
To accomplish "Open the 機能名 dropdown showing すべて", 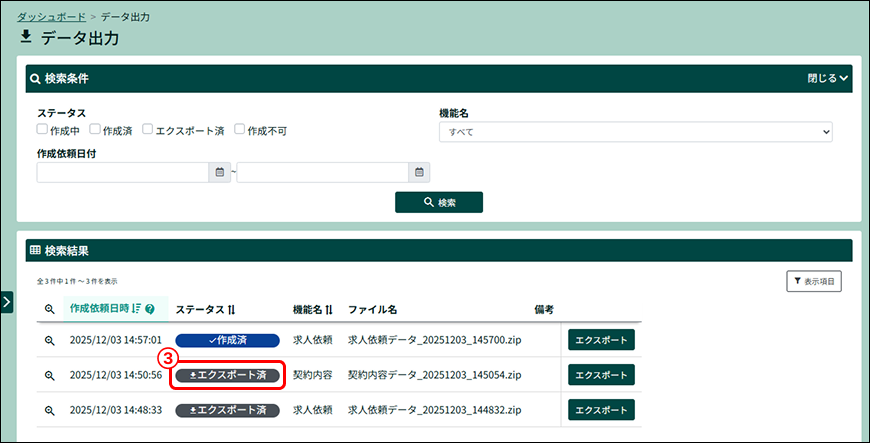I will pos(635,132).
